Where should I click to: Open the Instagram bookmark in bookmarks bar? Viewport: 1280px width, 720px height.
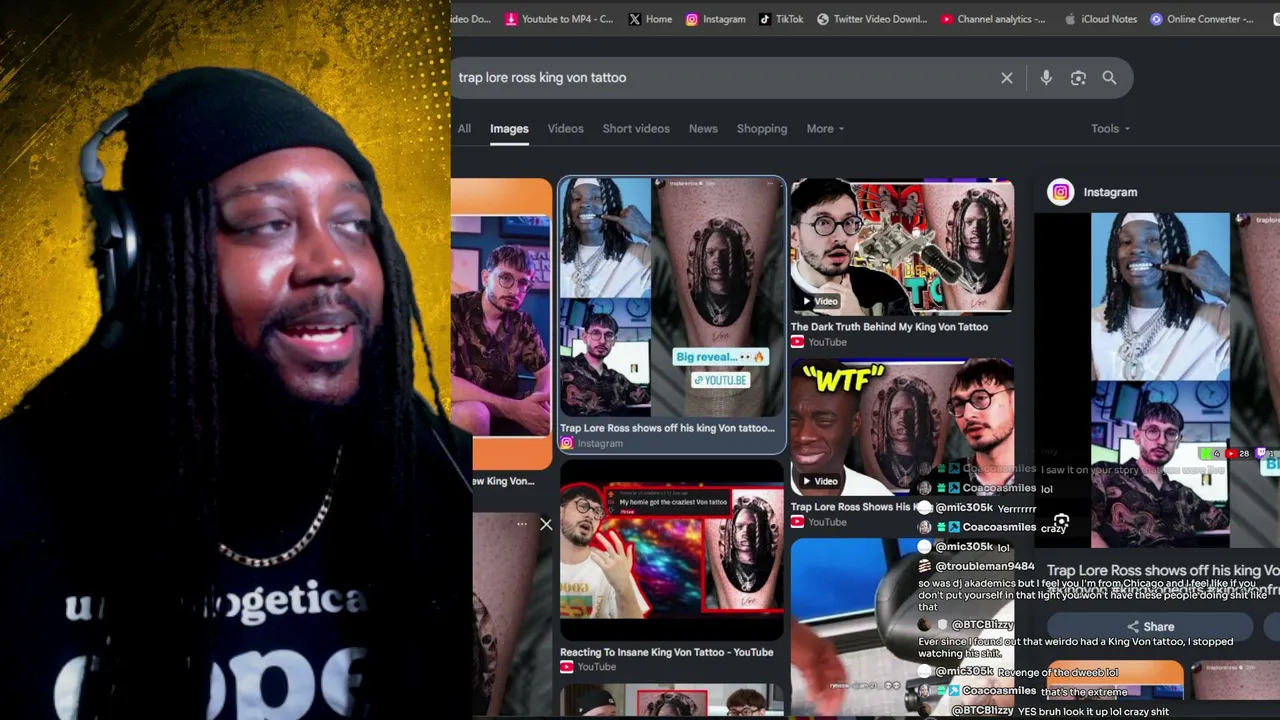point(715,19)
